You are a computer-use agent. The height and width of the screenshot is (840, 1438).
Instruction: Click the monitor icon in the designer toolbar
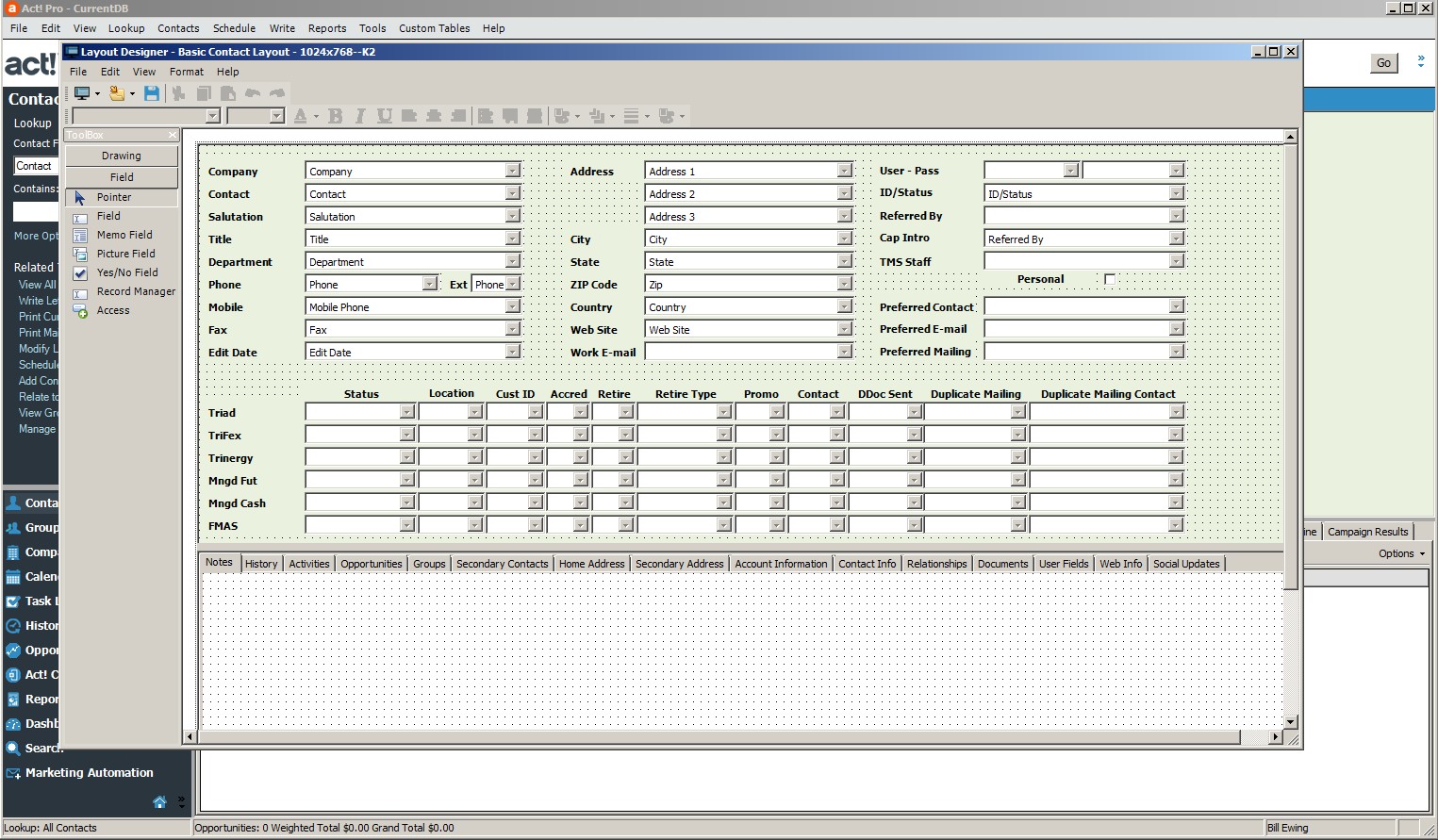83,93
